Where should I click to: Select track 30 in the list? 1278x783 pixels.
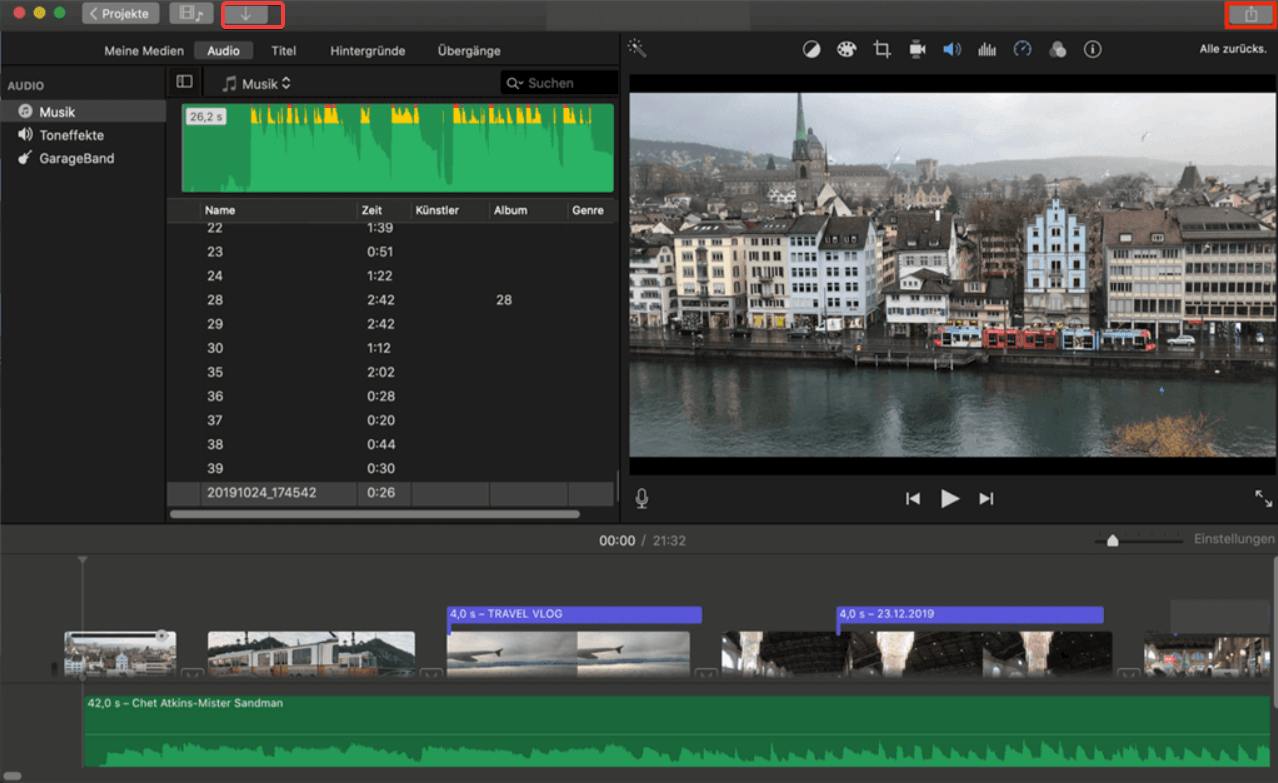[x=390, y=348]
